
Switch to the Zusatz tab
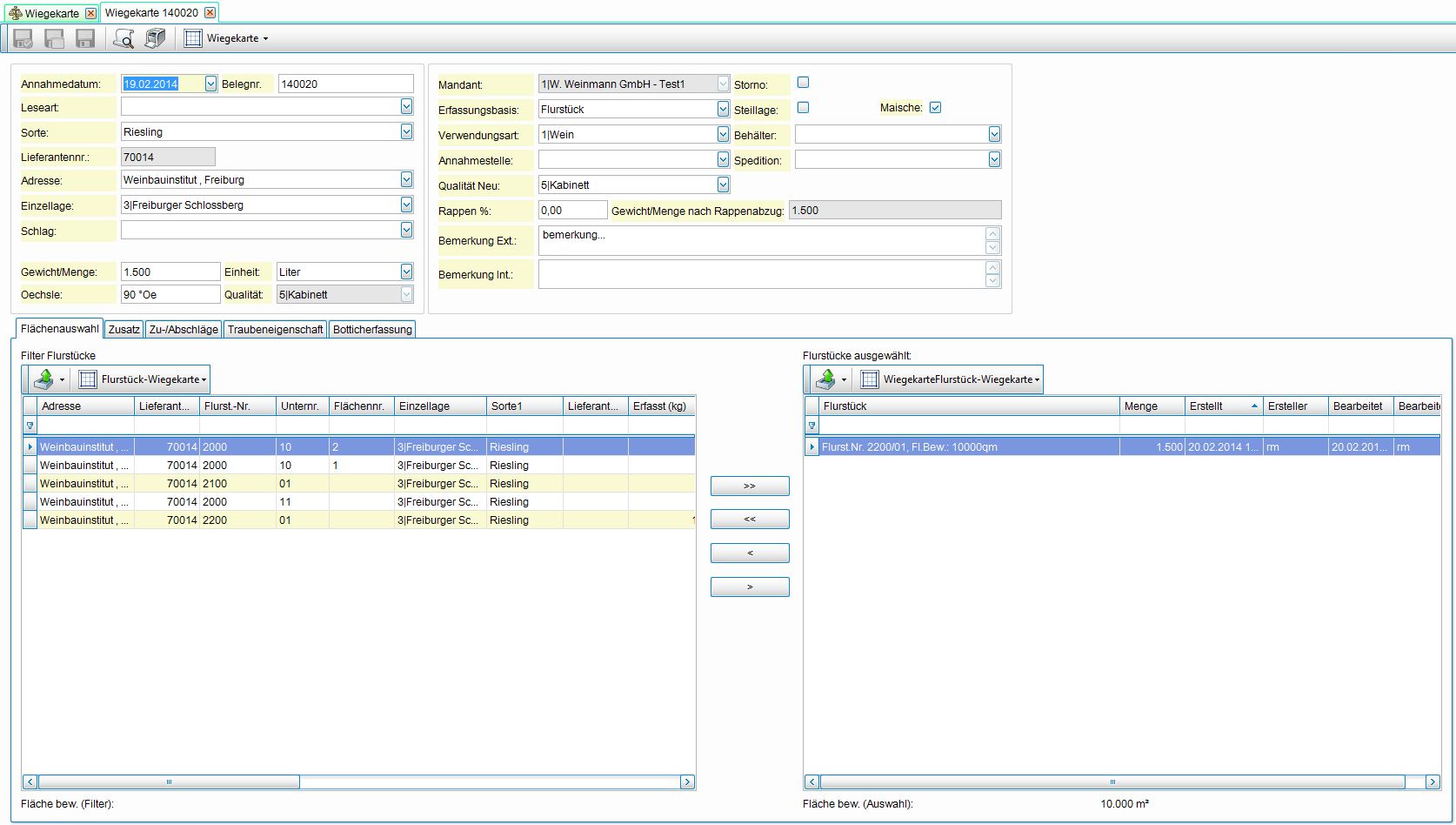coord(124,330)
